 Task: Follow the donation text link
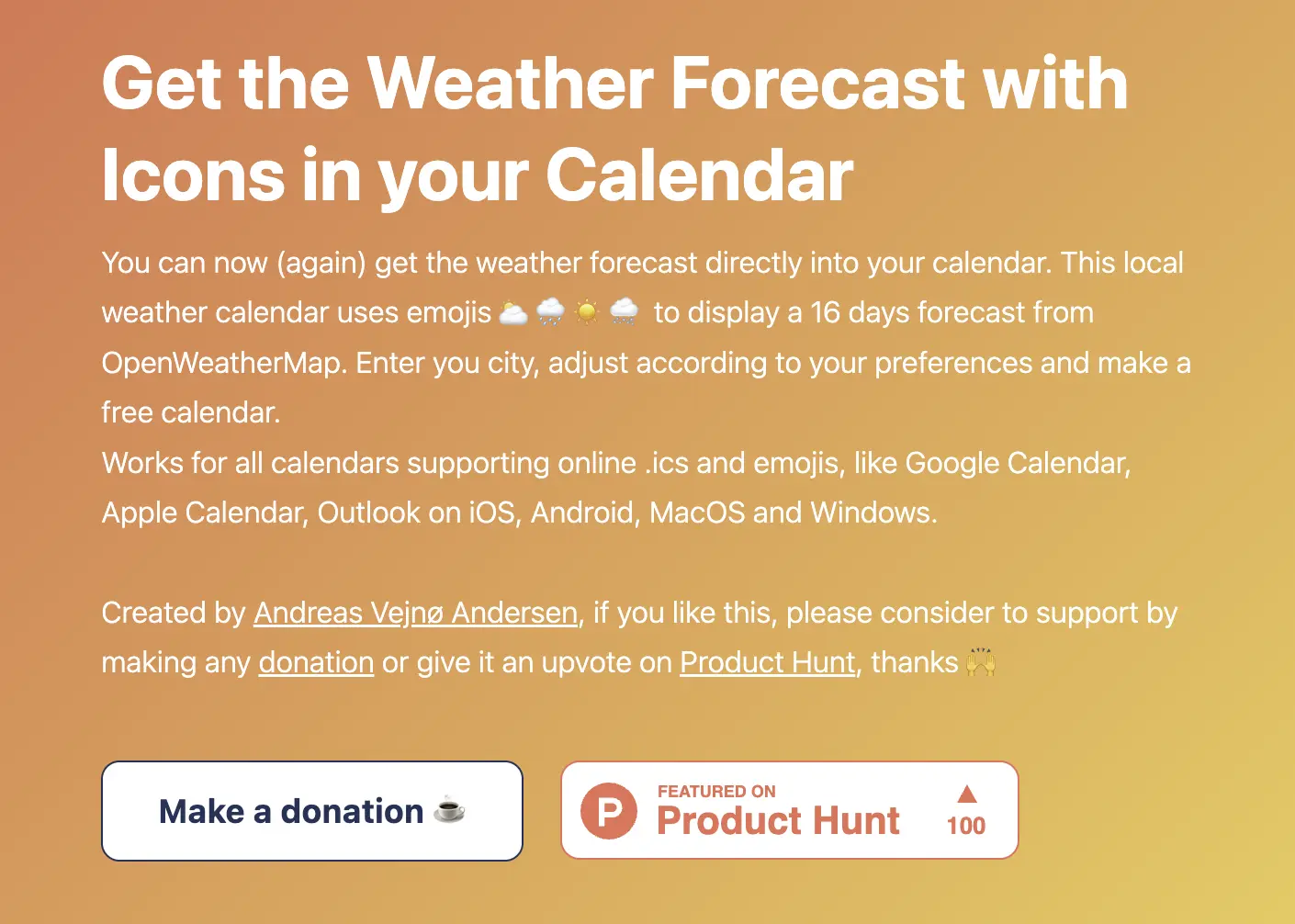316,662
